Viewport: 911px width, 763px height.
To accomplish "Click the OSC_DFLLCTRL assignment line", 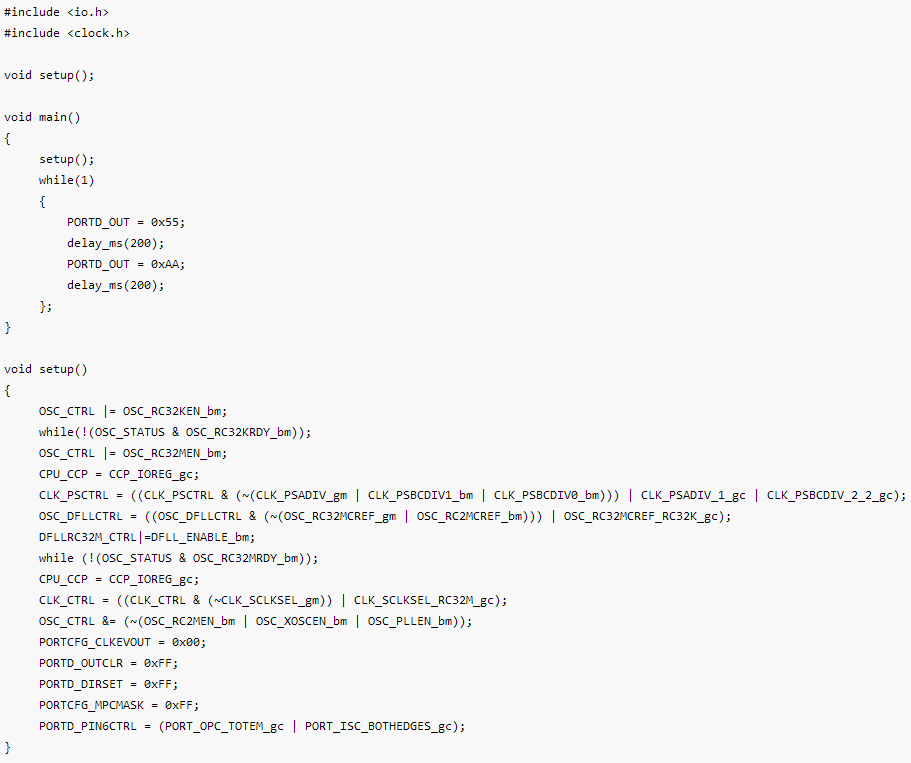I will coord(385,516).
